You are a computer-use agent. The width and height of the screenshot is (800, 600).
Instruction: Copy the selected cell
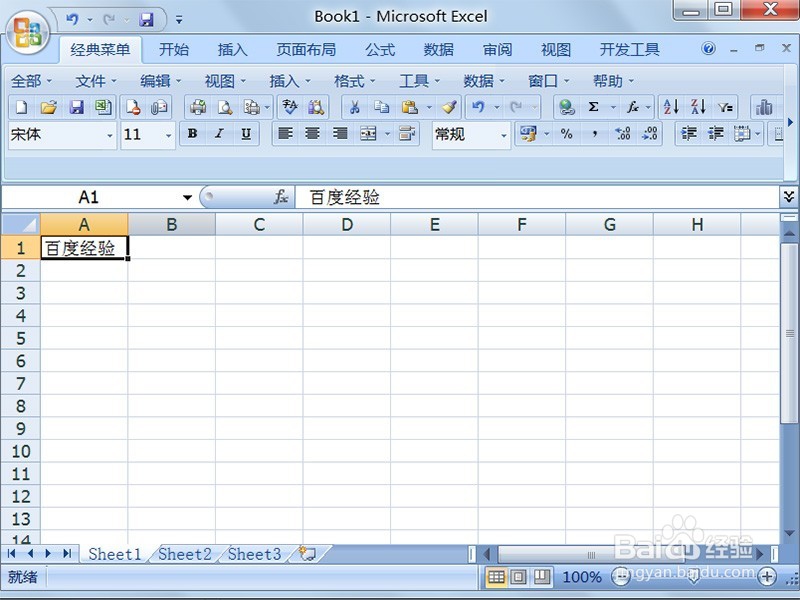(381, 107)
